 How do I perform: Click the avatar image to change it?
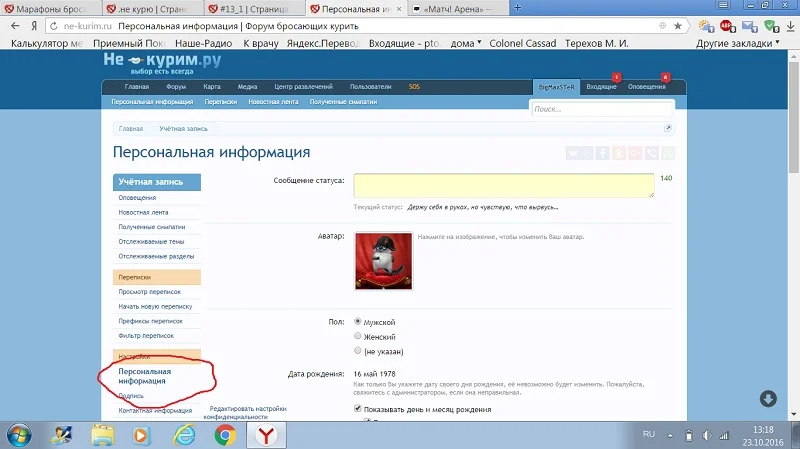pyautogui.click(x=384, y=261)
